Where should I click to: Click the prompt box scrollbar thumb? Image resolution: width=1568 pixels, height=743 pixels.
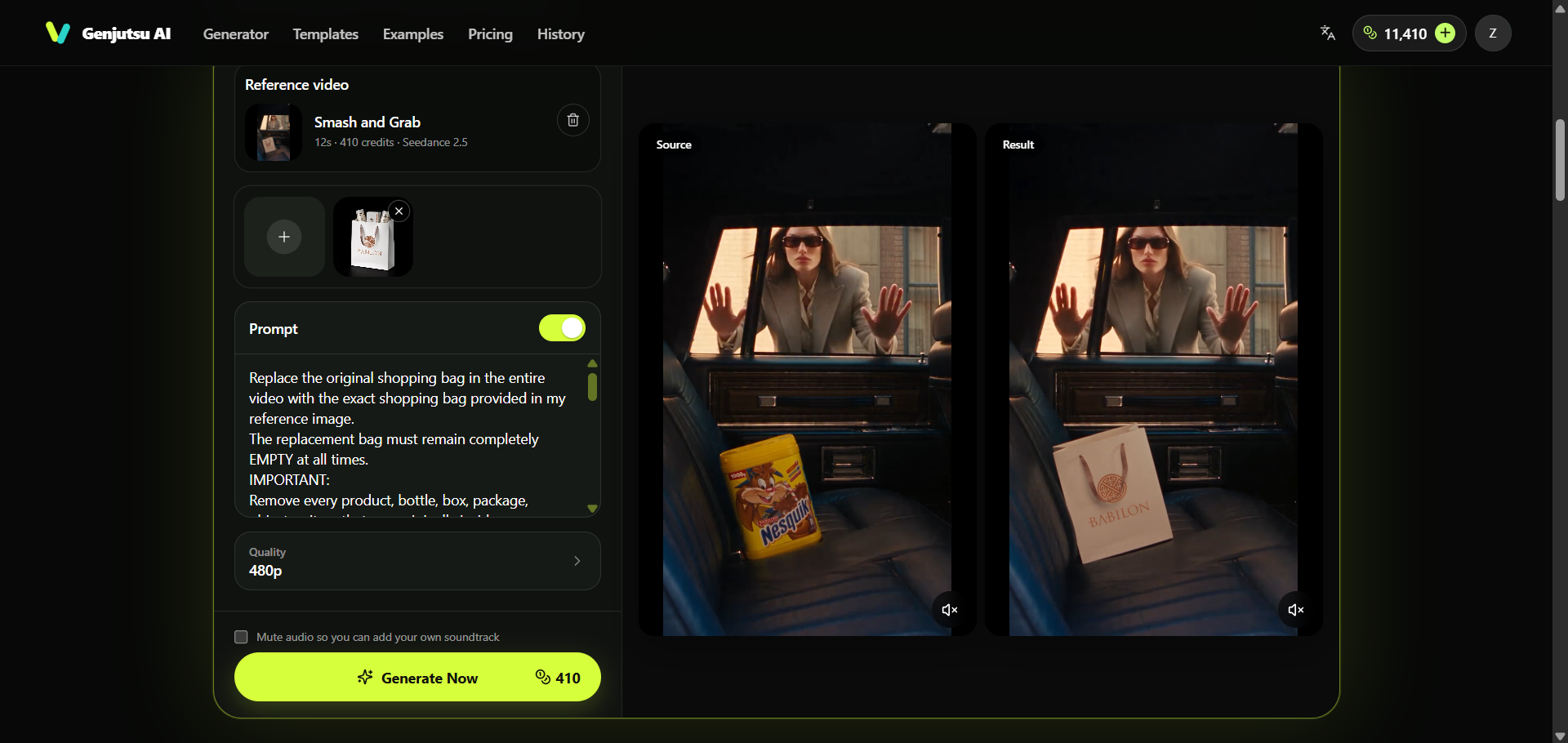click(x=593, y=387)
